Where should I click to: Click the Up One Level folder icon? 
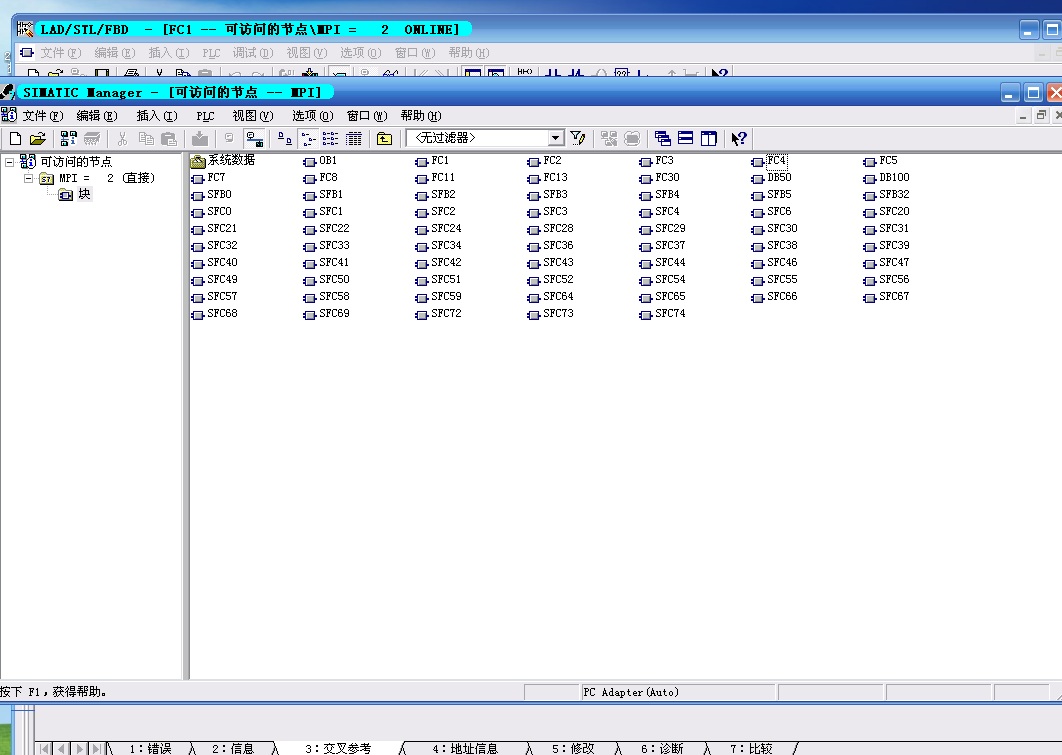[384, 139]
